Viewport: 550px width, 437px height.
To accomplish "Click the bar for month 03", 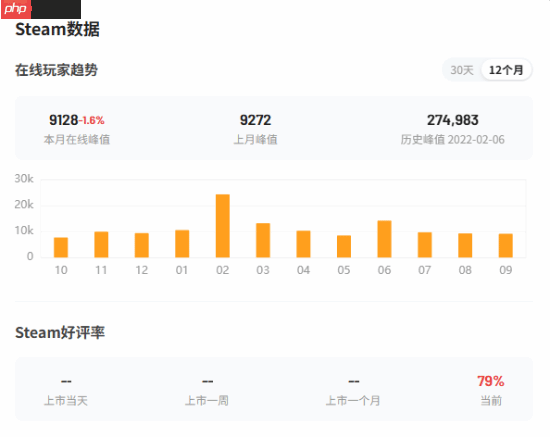I will [x=263, y=240].
